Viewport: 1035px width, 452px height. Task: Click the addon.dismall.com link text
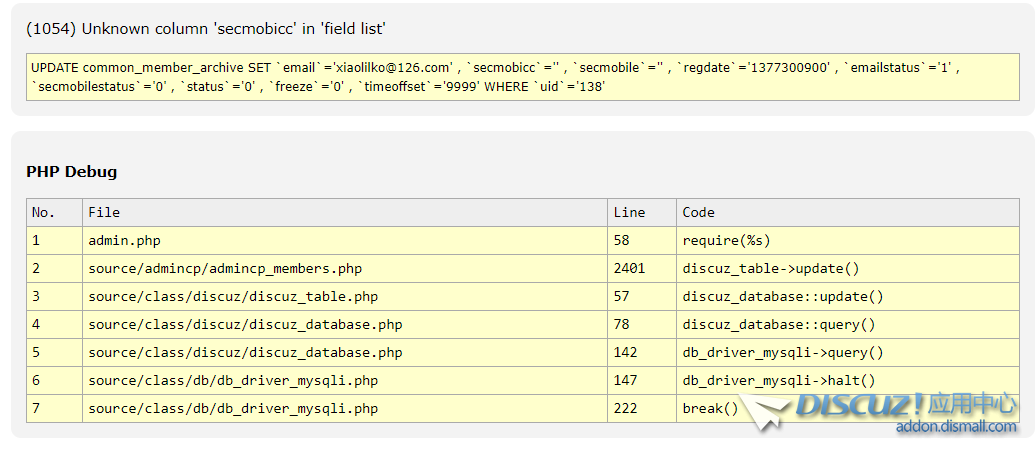(955, 427)
